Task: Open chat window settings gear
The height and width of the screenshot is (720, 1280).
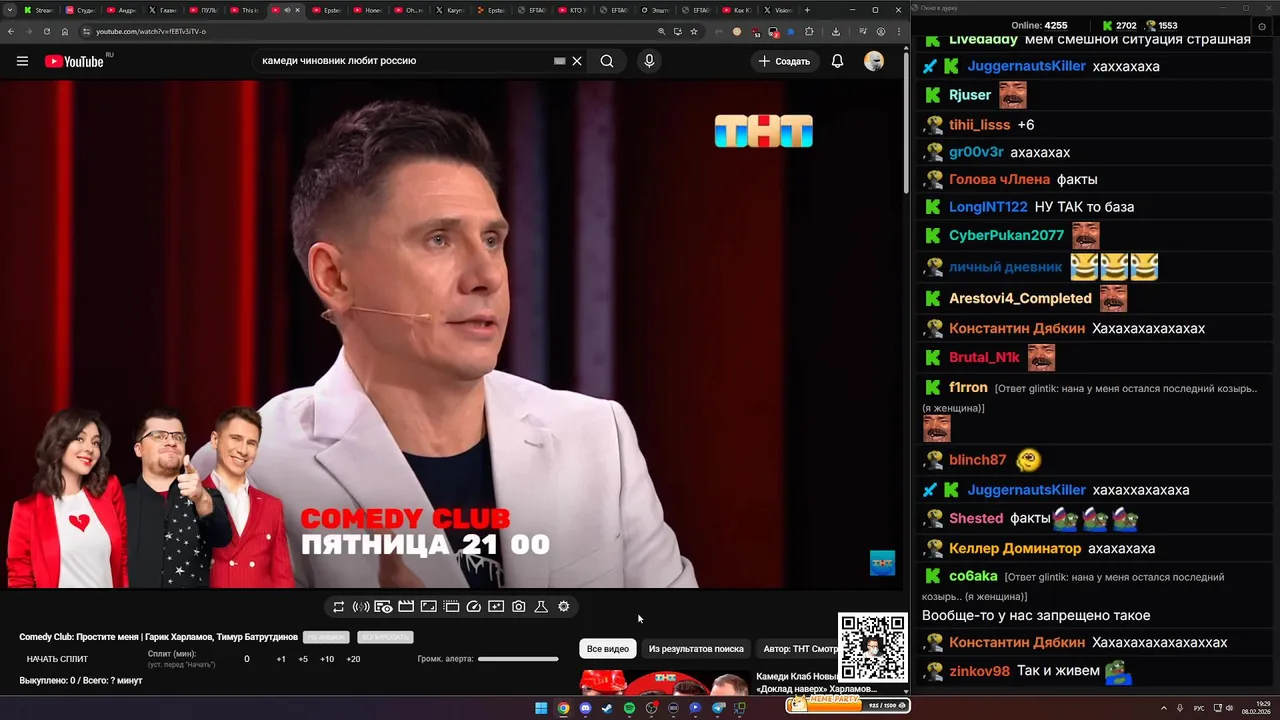Action: [x=1261, y=26]
